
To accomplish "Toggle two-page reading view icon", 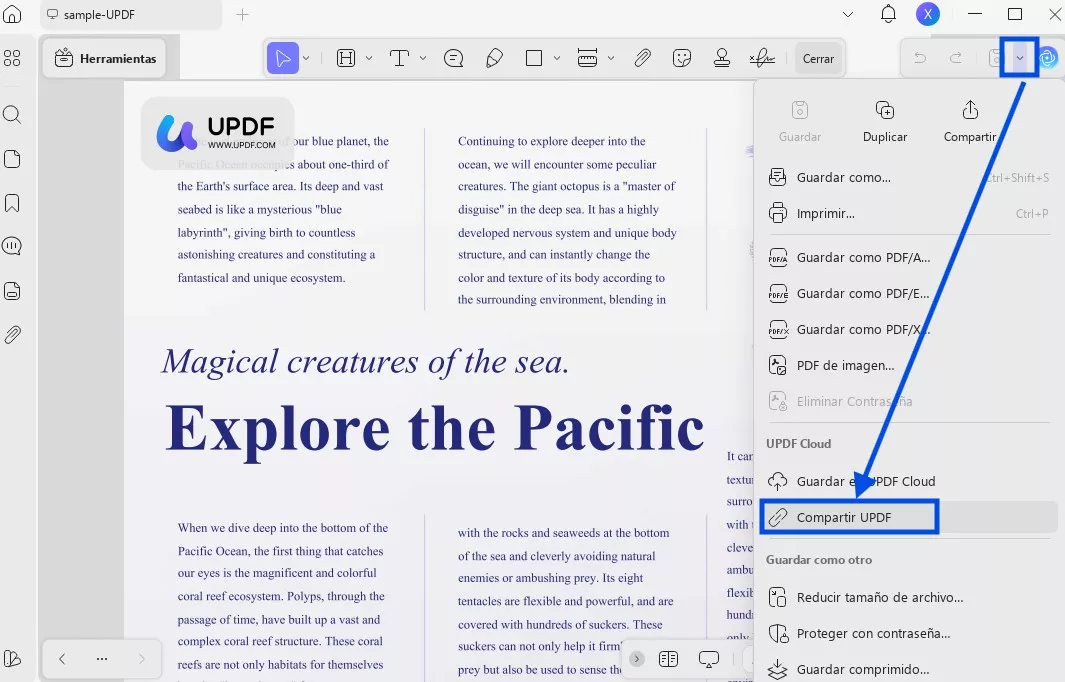I will (x=668, y=658).
